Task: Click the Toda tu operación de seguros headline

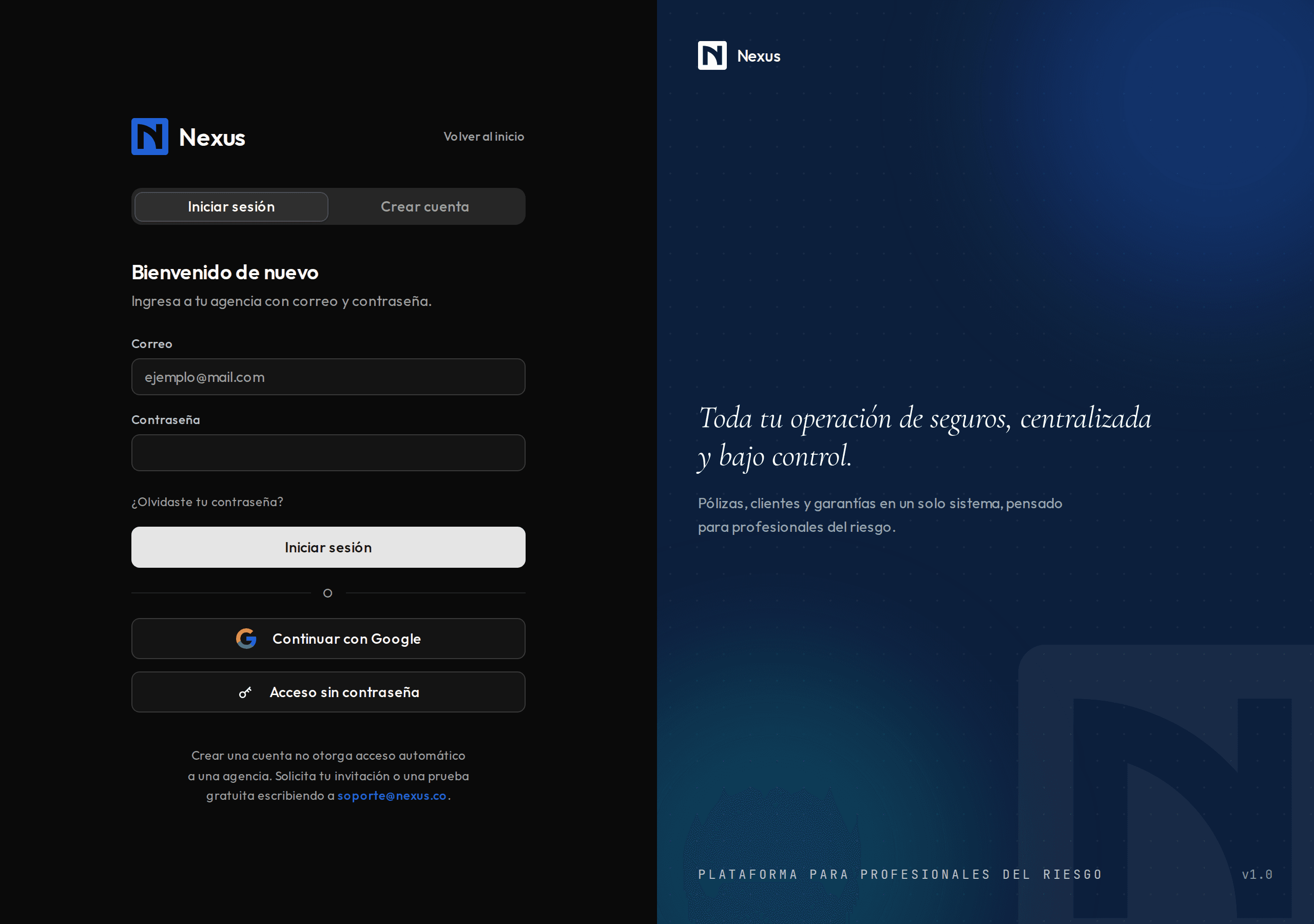Action: point(924,437)
